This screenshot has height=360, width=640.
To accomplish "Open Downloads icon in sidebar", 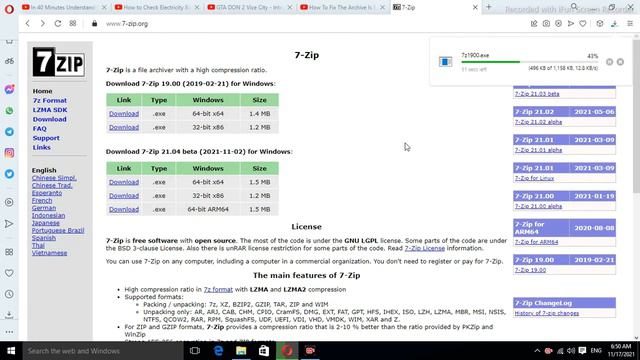I will 9,315.
